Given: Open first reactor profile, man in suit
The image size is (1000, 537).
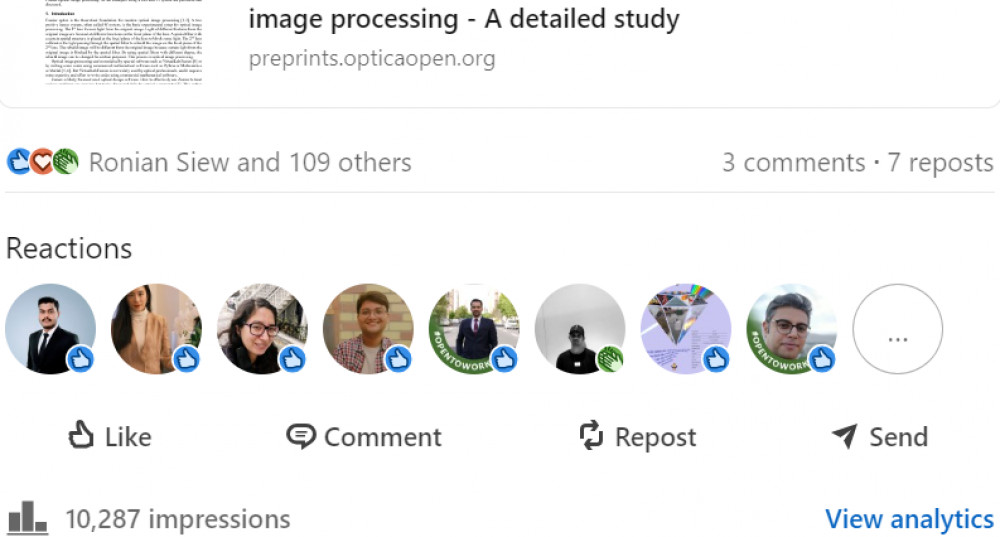Looking at the screenshot, I should coord(49,329).
